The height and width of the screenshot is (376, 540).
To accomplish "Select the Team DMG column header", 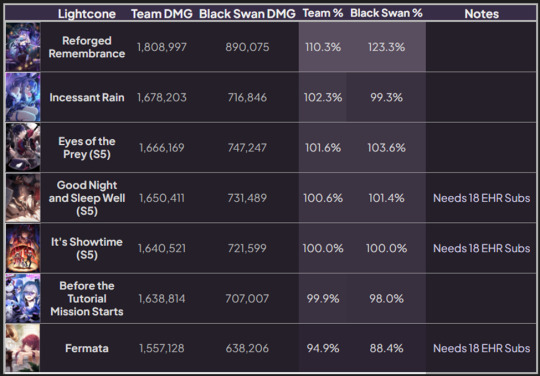I will [x=162, y=14].
